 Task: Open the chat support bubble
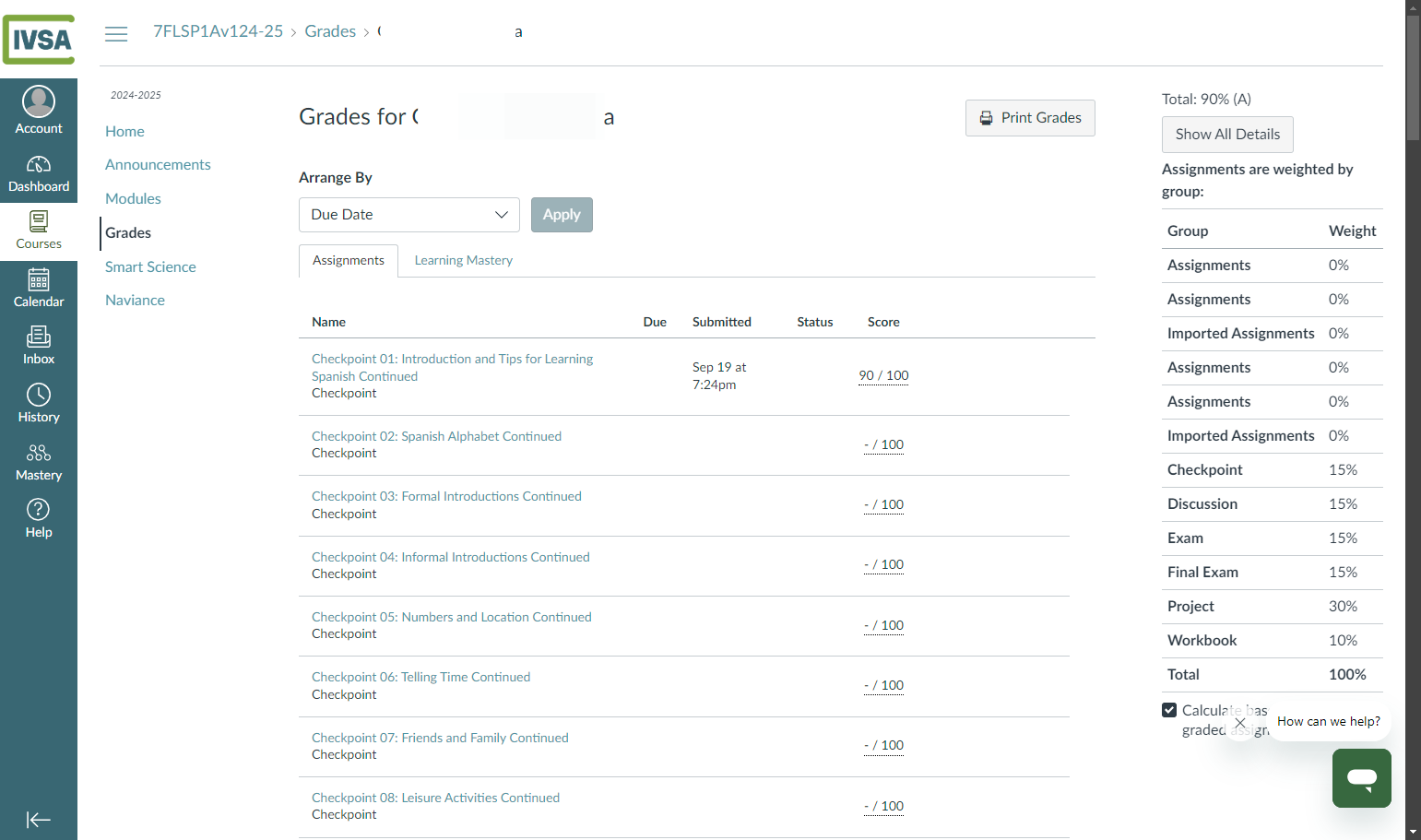1362,778
